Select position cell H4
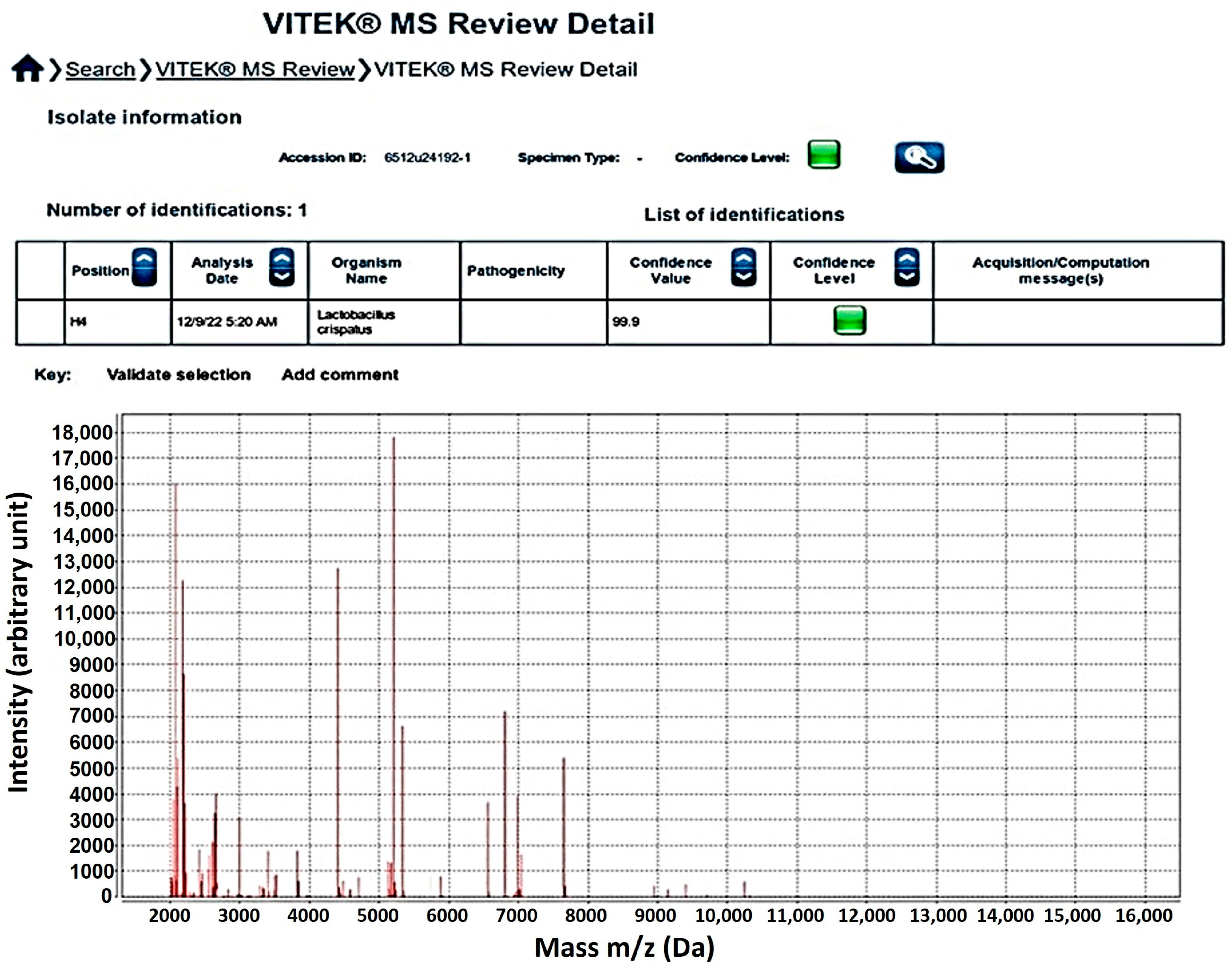 117,322
